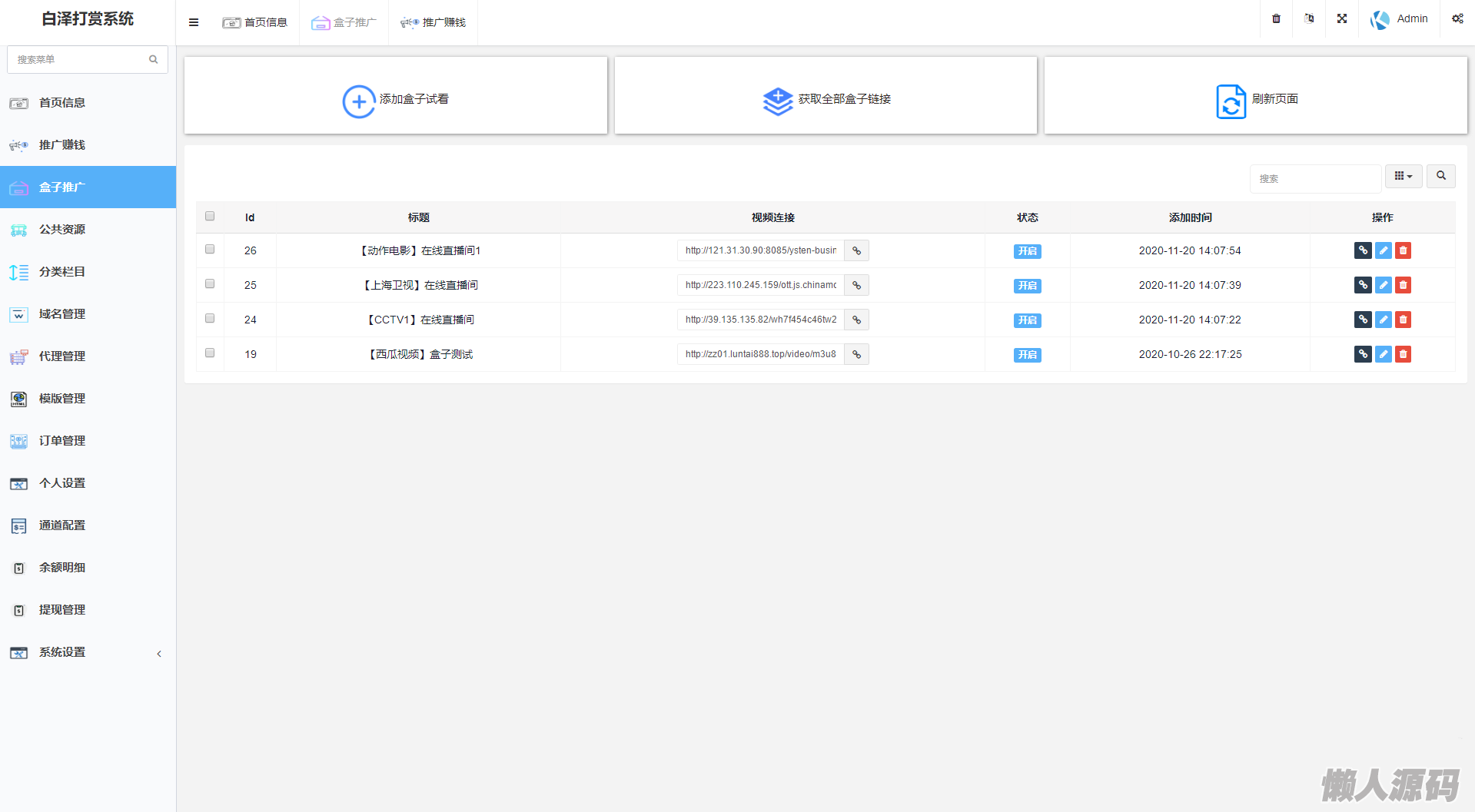Open the column display dropdown

[x=1404, y=176]
